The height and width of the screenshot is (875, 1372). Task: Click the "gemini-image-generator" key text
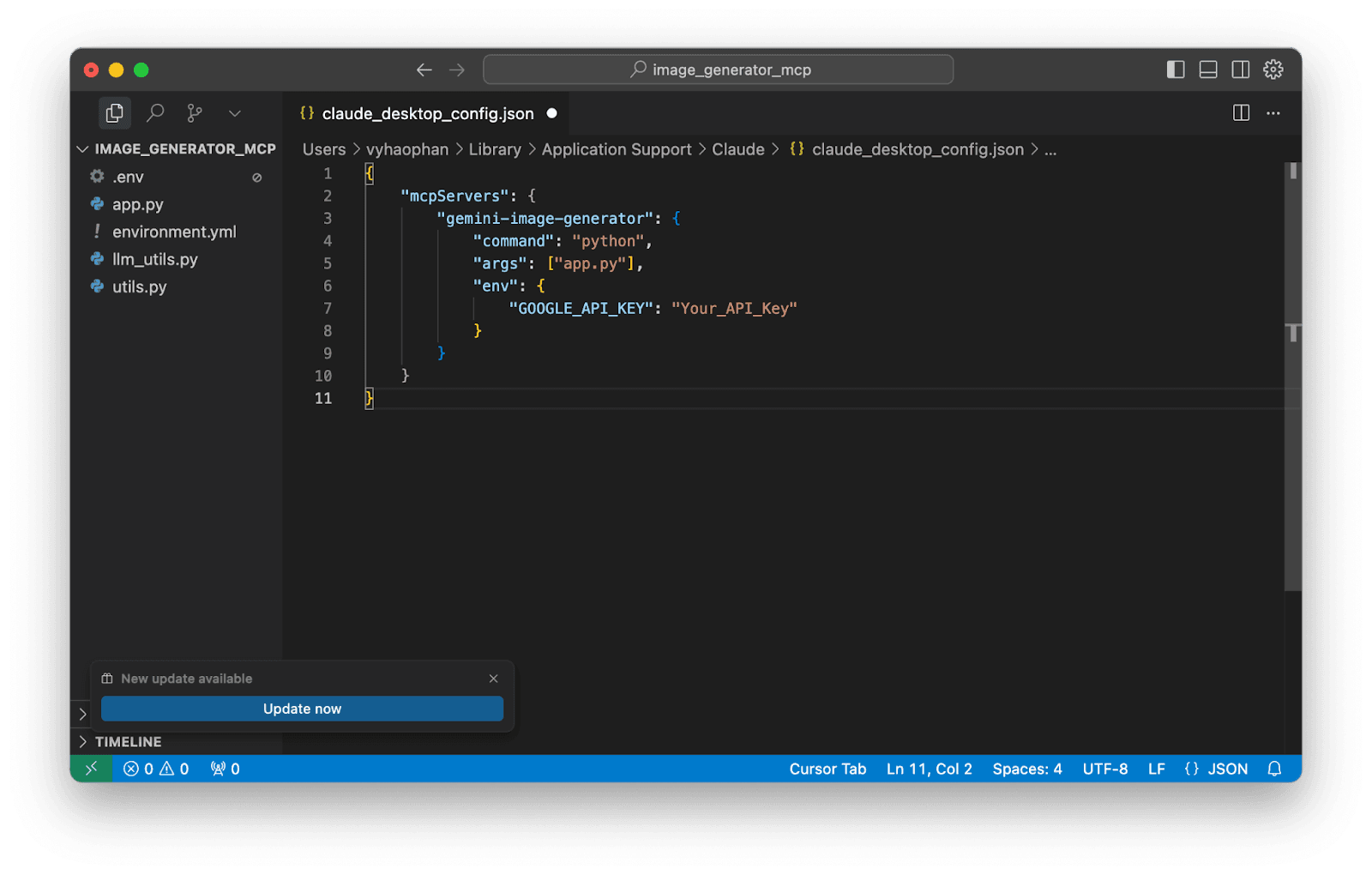(x=545, y=218)
